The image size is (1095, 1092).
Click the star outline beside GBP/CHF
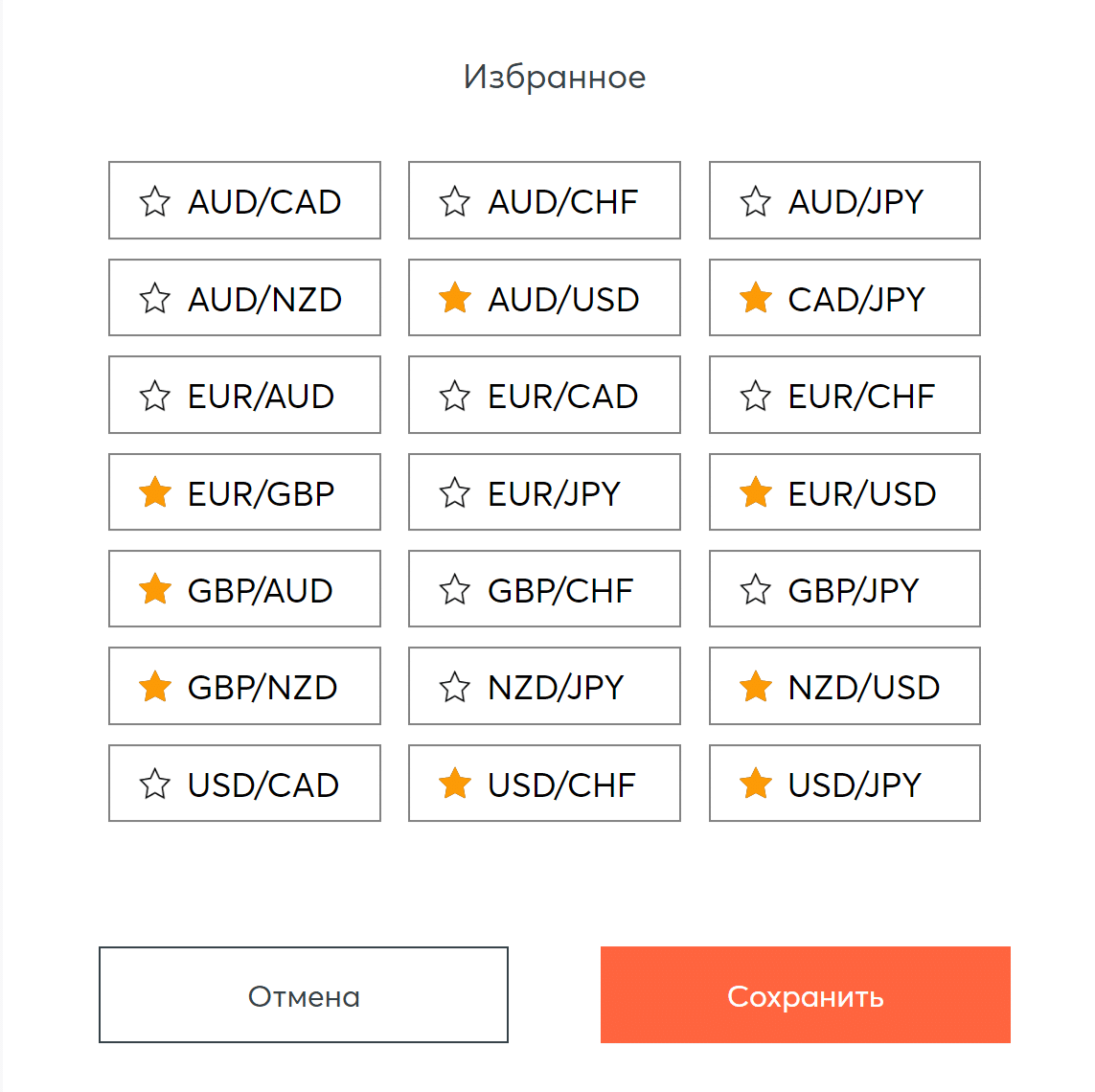(x=454, y=590)
